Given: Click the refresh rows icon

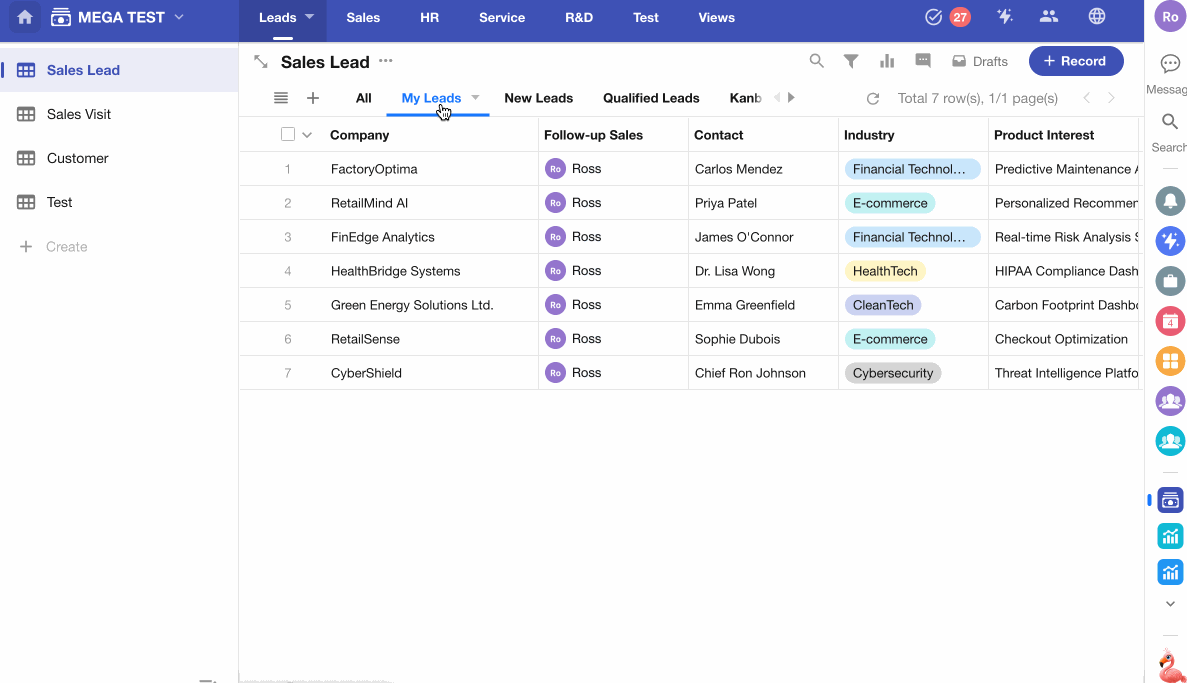Looking at the screenshot, I should click(x=873, y=99).
